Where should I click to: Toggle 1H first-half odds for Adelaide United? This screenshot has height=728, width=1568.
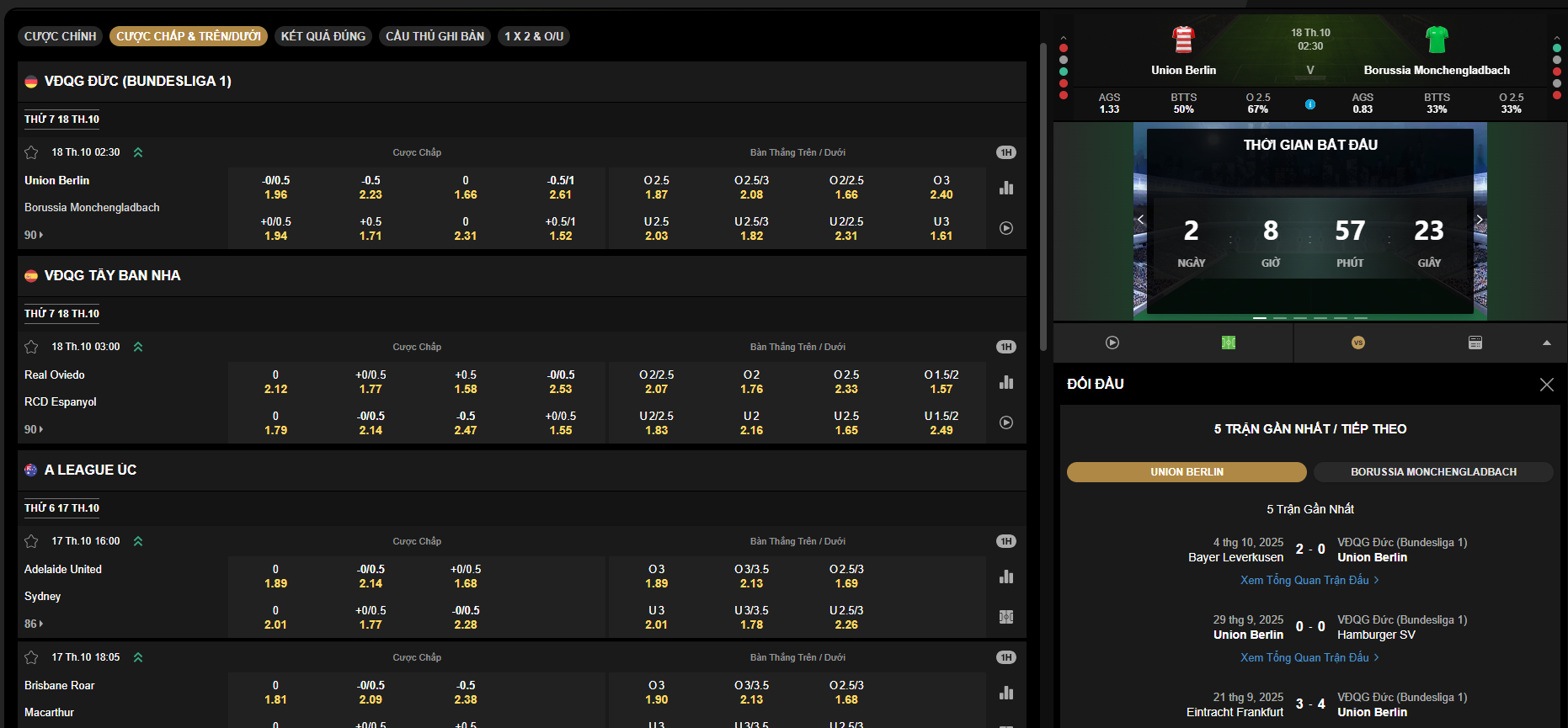1006,541
